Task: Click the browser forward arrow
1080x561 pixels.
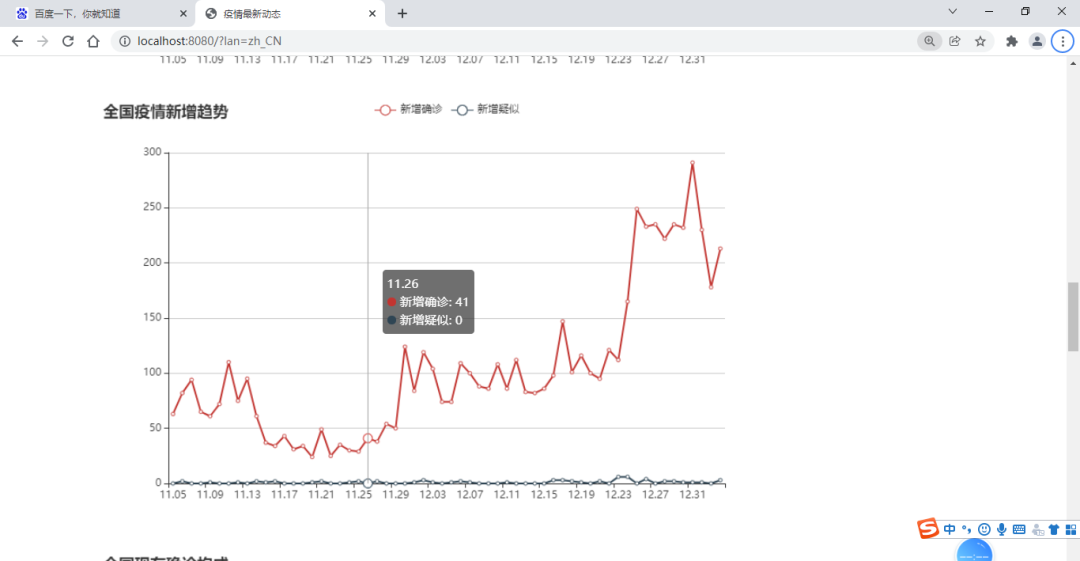Action: (43, 41)
